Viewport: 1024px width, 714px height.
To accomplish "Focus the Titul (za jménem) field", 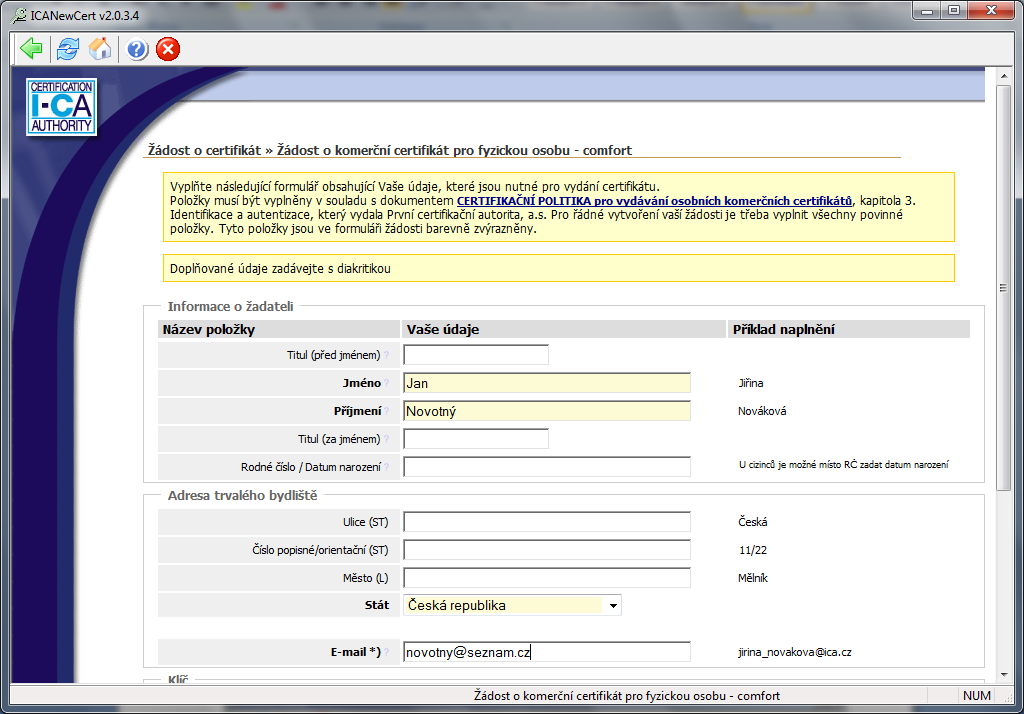I will tap(476, 439).
